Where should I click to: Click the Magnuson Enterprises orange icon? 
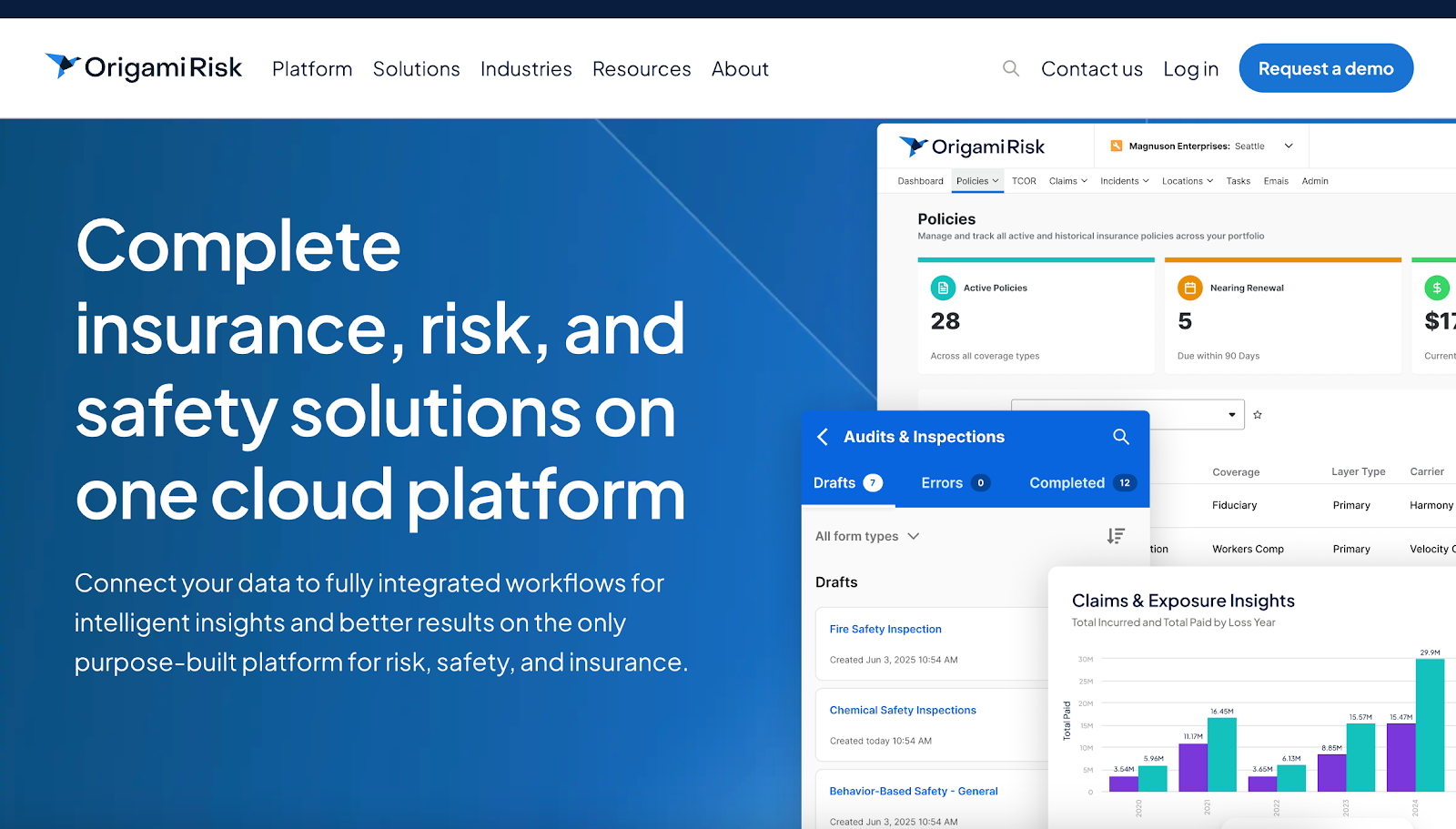[x=1117, y=146]
